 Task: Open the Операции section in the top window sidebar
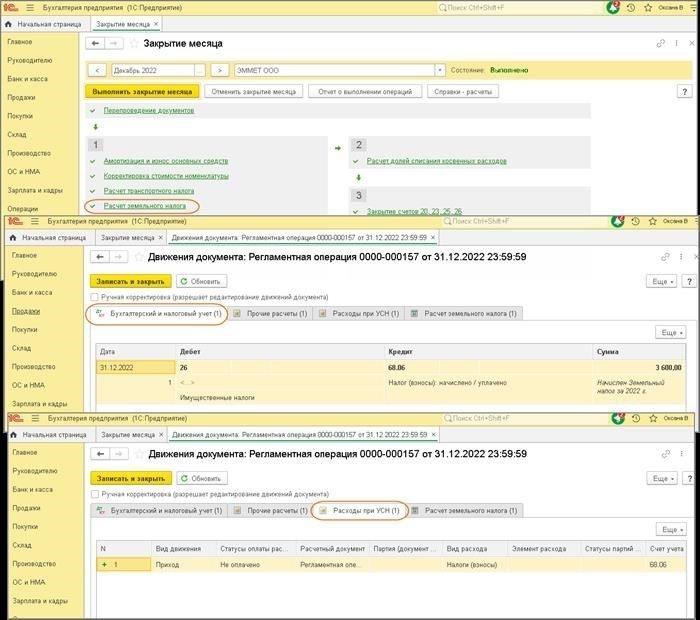pyautogui.click(x=22, y=208)
